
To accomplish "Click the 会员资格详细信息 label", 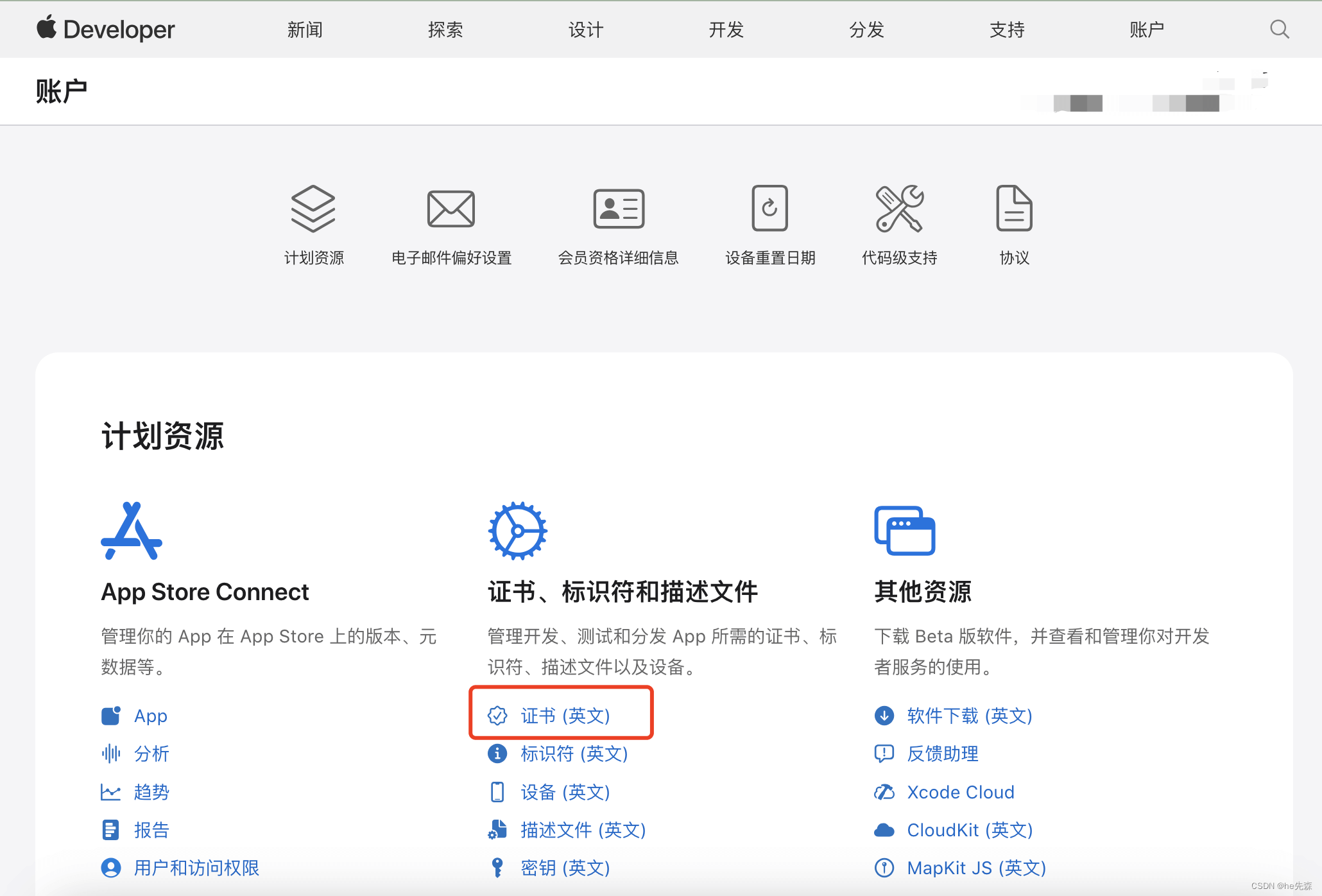I will coord(618,258).
